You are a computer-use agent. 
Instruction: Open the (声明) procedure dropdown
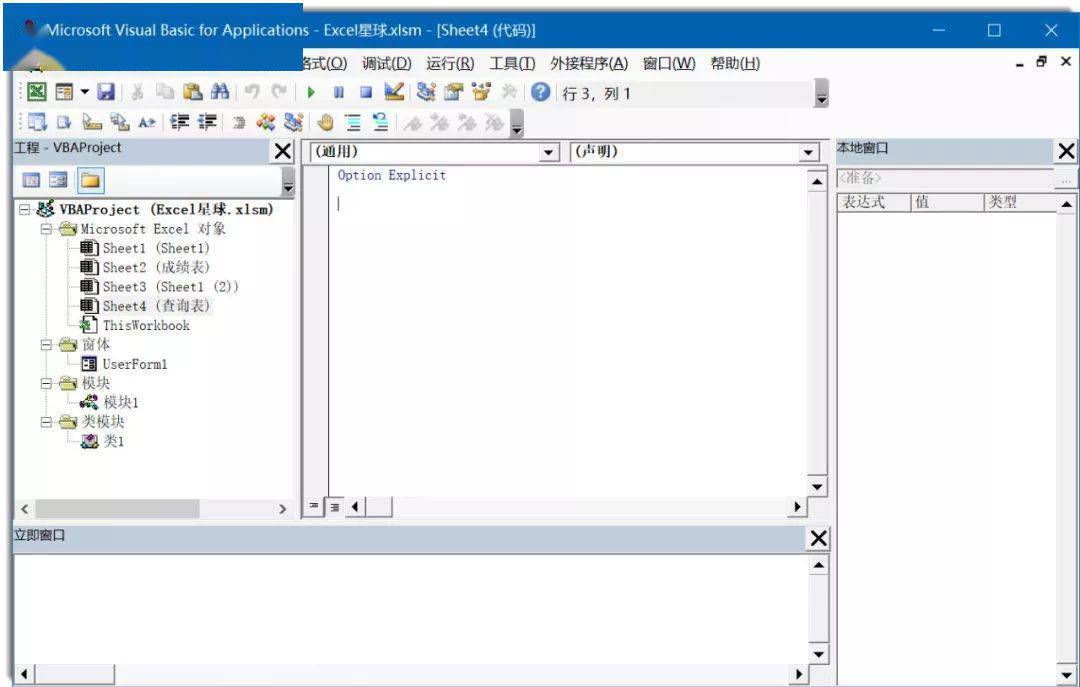(x=808, y=153)
